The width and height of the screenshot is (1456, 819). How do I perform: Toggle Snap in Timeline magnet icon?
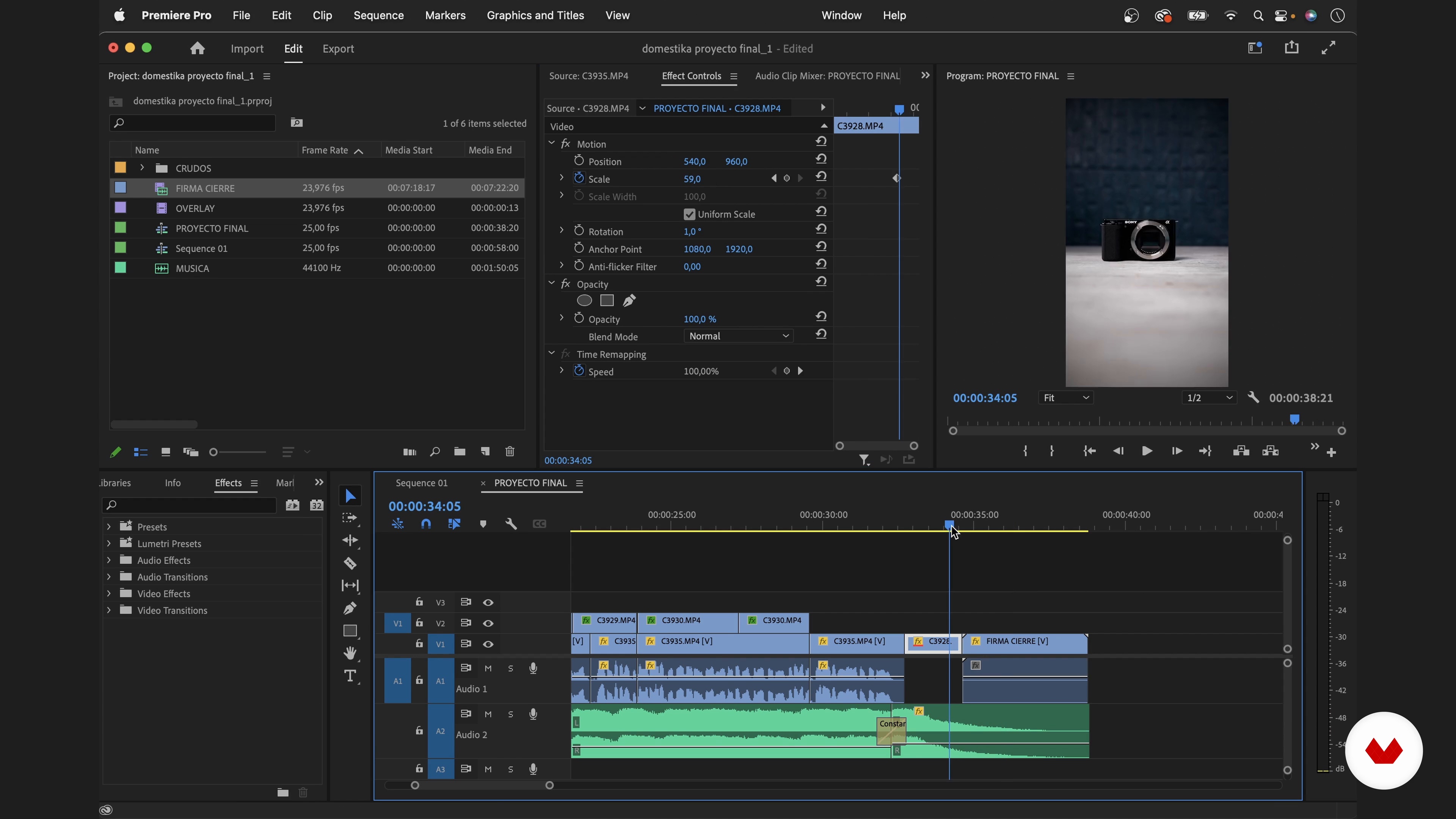426,524
